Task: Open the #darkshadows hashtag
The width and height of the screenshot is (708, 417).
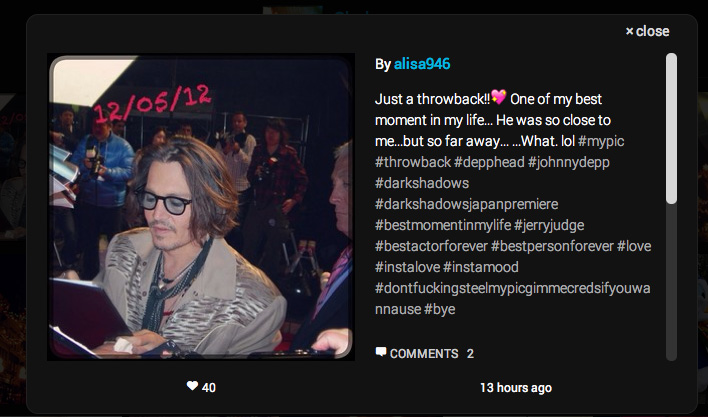Action: pos(422,183)
